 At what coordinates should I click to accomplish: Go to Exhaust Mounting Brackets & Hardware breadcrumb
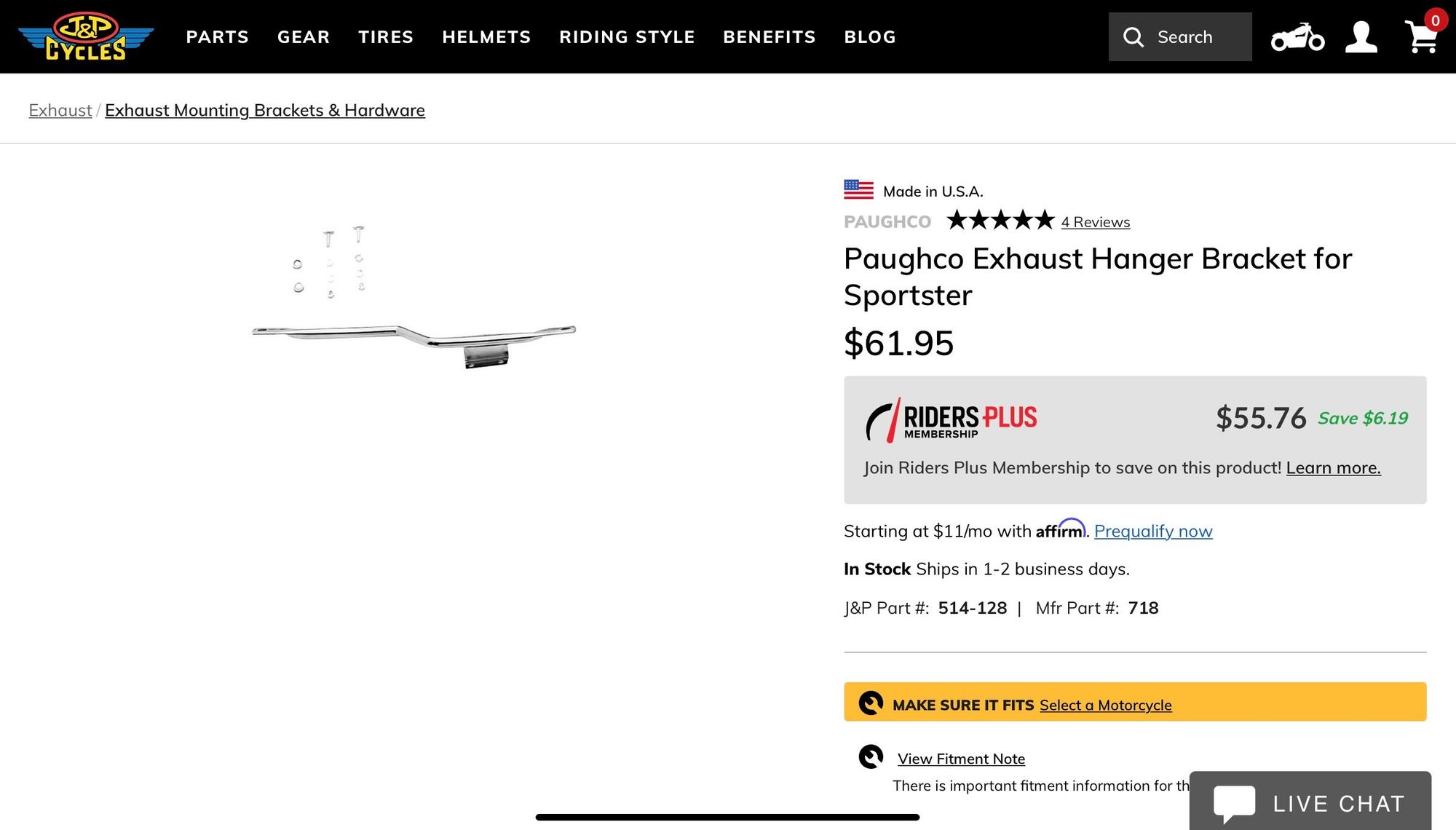coord(265,110)
